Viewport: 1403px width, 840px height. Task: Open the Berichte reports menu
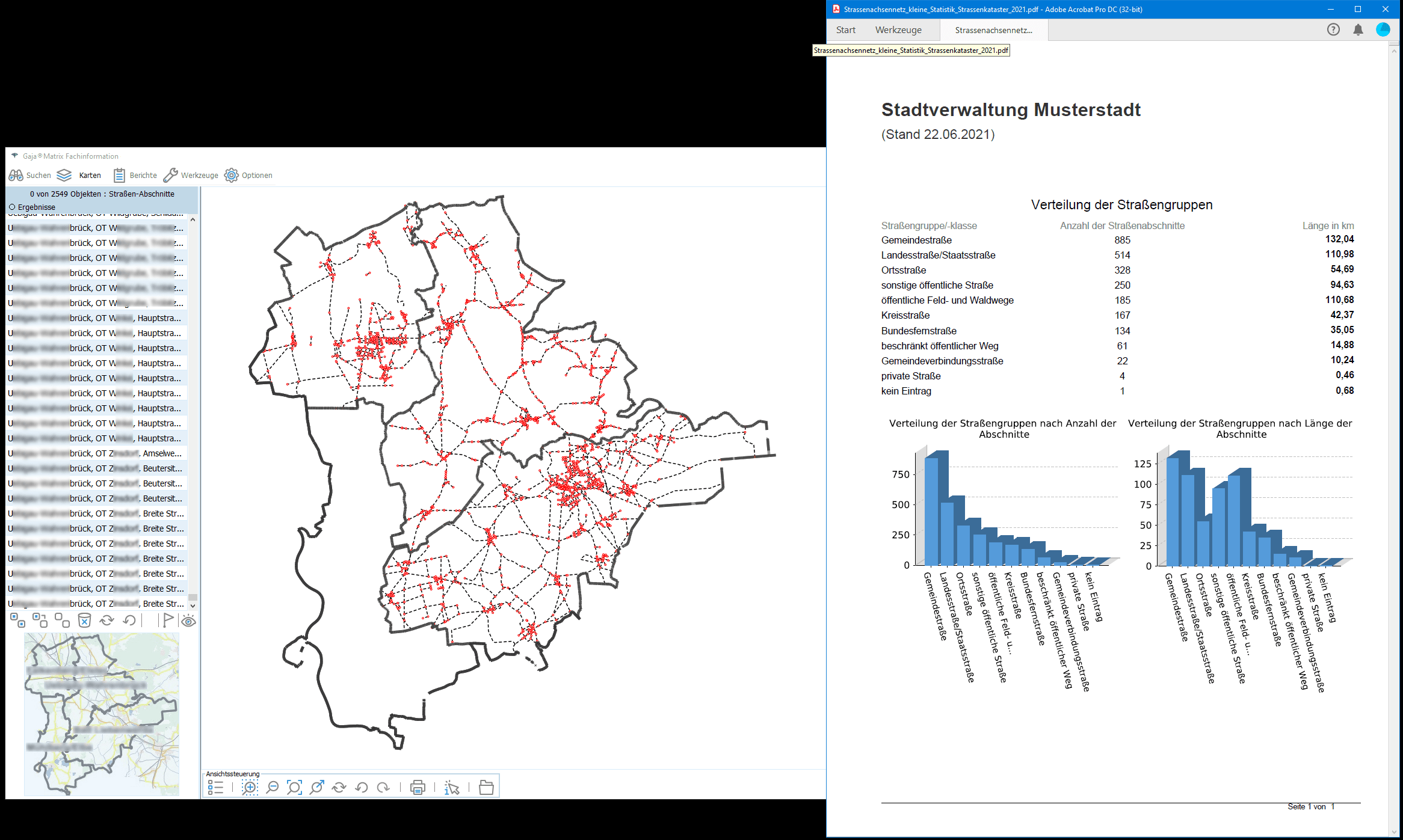[x=135, y=175]
